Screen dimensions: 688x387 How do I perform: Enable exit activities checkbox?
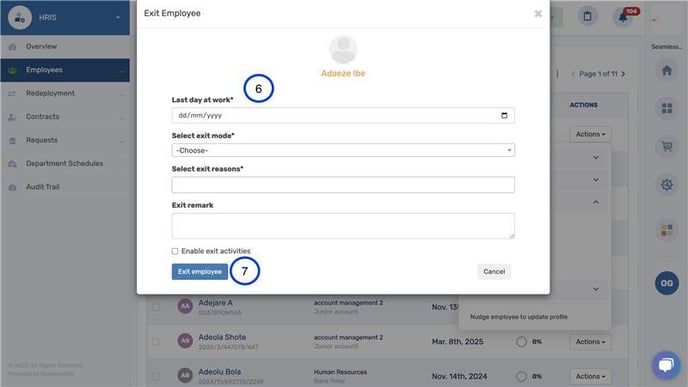[175, 251]
